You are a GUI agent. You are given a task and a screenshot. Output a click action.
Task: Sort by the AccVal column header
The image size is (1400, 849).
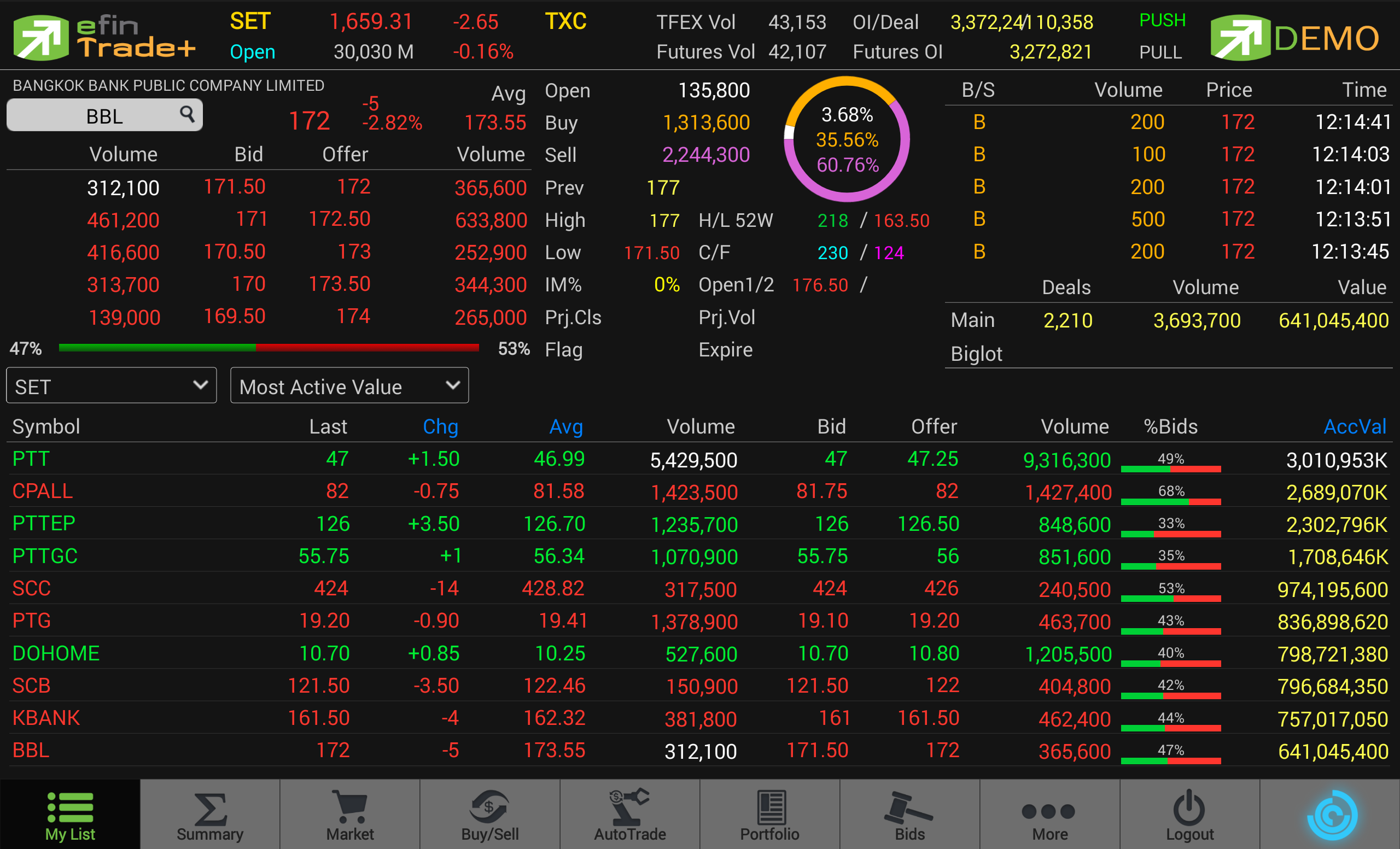tap(1354, 426)
